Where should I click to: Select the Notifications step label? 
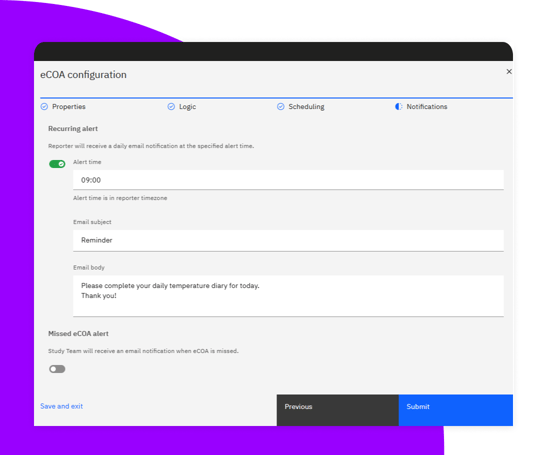click(x=427, y=107)
